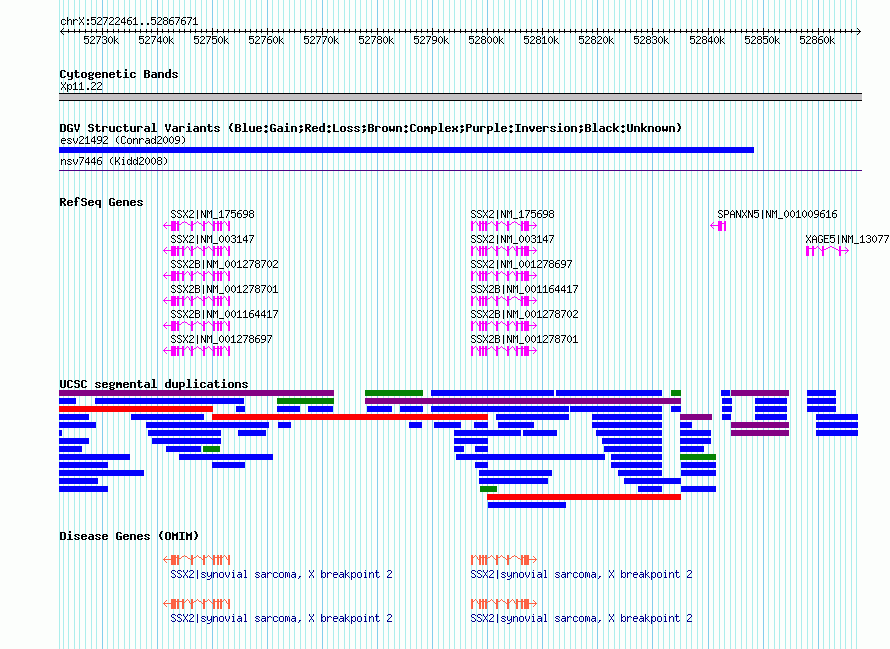Viewport: 890px width, 649px height.
Task: Click the 52800k ruler tick label
Action: pyautogui.click(x=486, y=40)
